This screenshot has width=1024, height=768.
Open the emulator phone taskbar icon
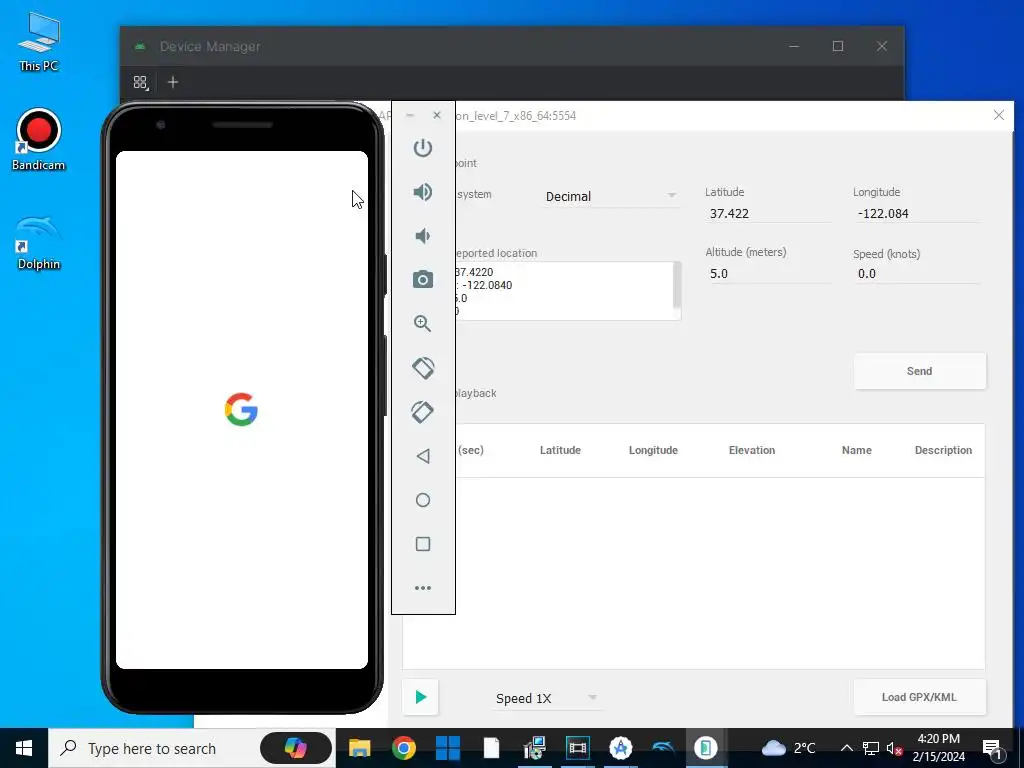point(705,748)
